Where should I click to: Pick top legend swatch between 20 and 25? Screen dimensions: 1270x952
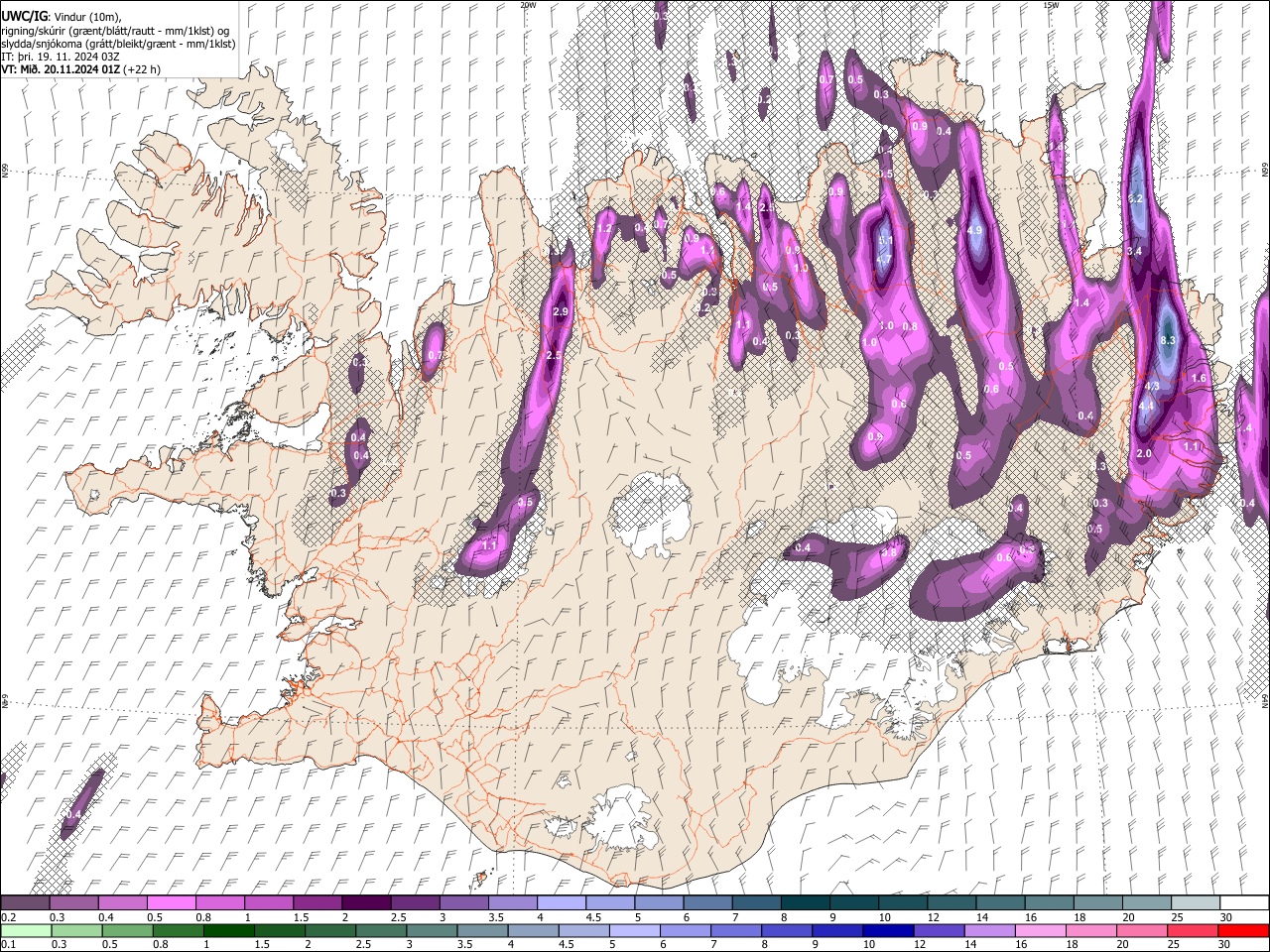point(1145,903)
